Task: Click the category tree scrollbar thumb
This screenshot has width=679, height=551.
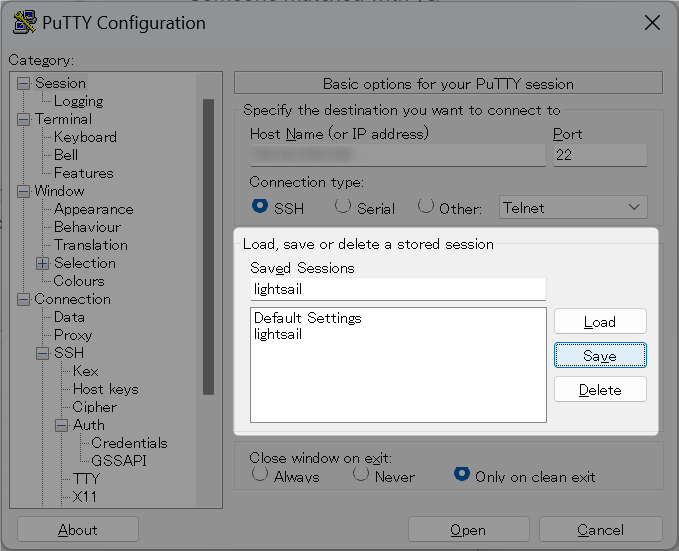Action: click(x=208, y=247)
